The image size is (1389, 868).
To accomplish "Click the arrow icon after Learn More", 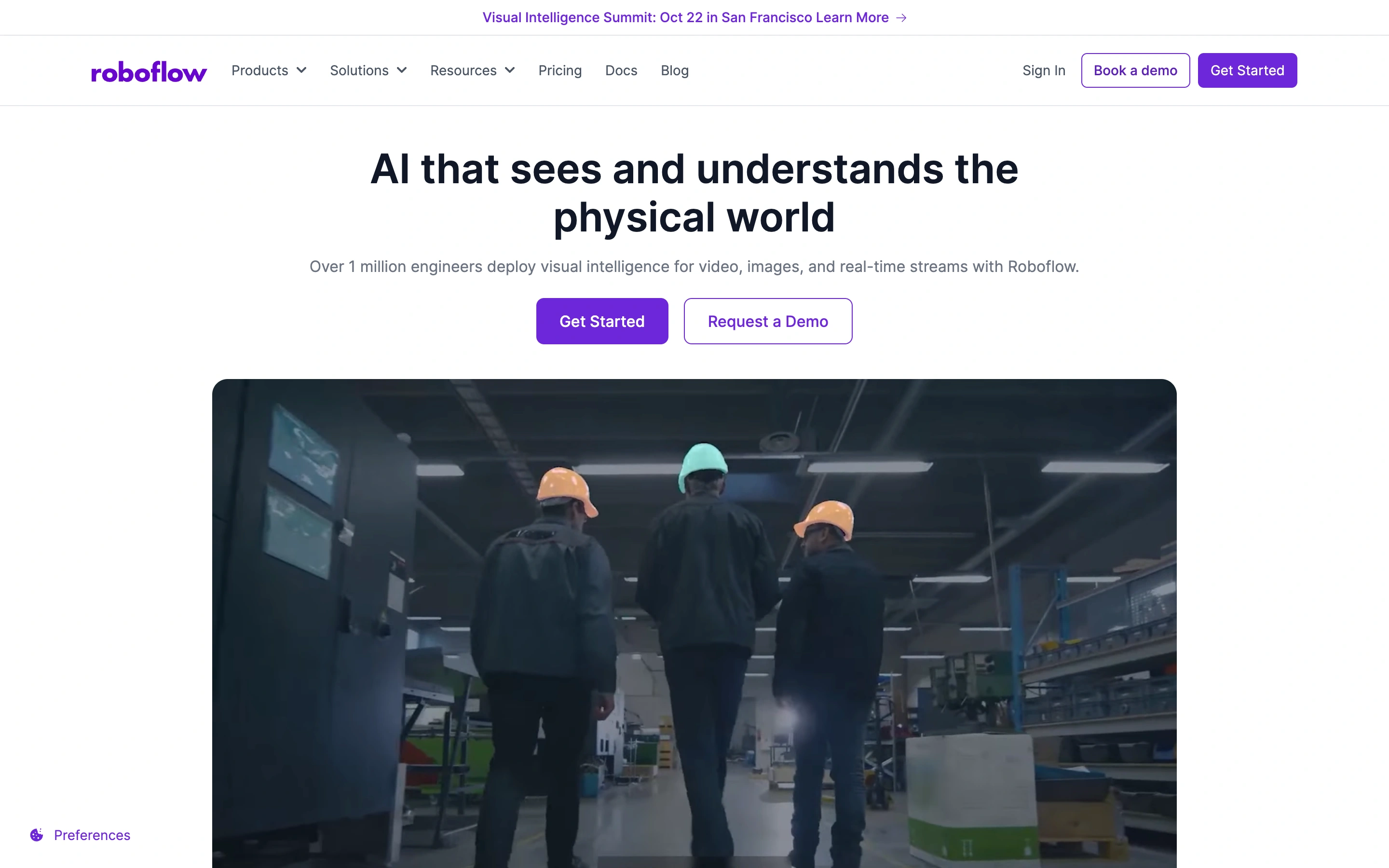I will click(x=901, y=18).
